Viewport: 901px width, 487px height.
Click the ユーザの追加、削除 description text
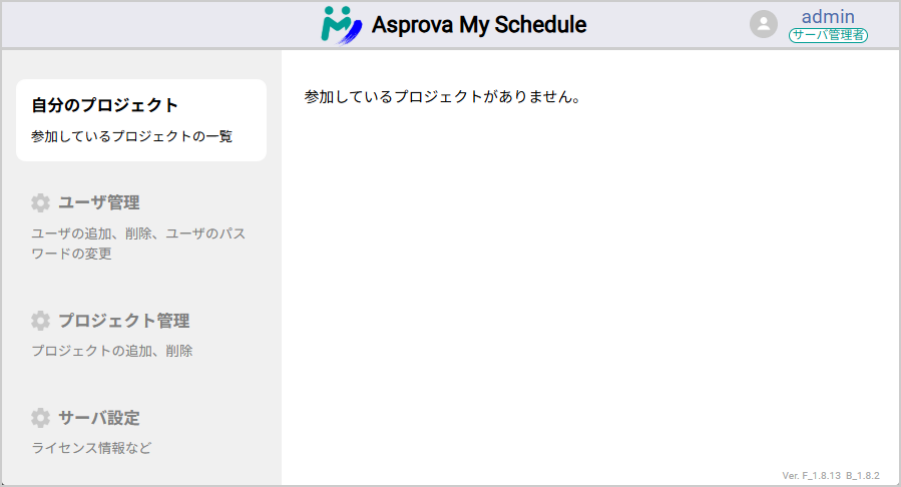point(138,244)
